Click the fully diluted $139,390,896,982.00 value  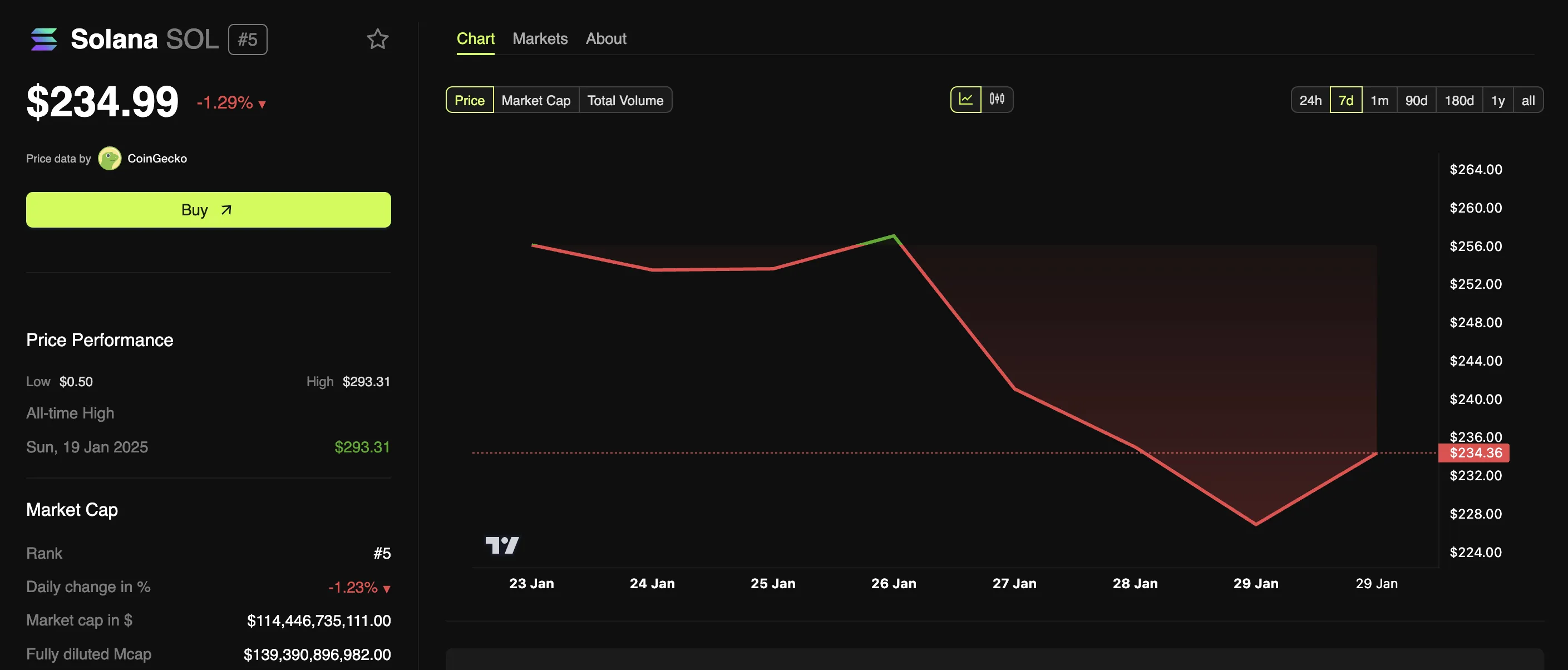pyautogui.click(x=317, y=654)
